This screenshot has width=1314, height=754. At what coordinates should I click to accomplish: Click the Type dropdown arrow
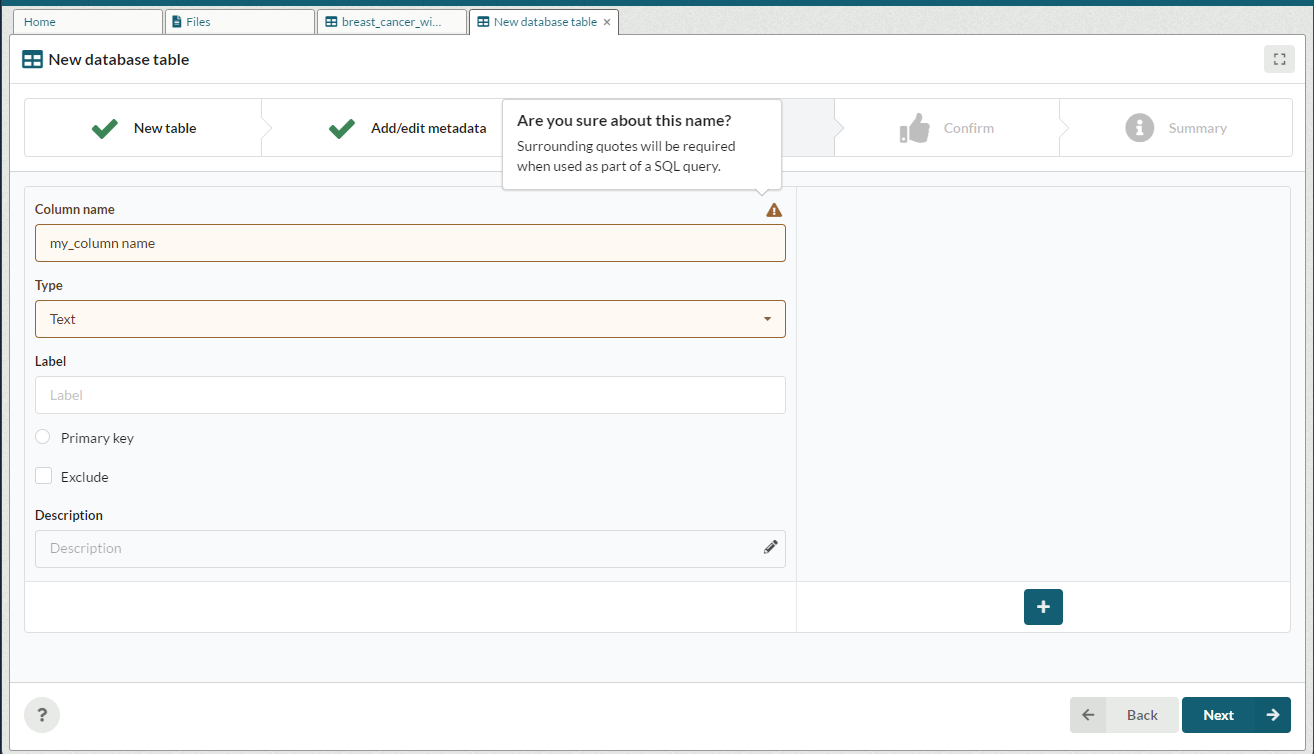pyautogui.click(x=767, y=319)
